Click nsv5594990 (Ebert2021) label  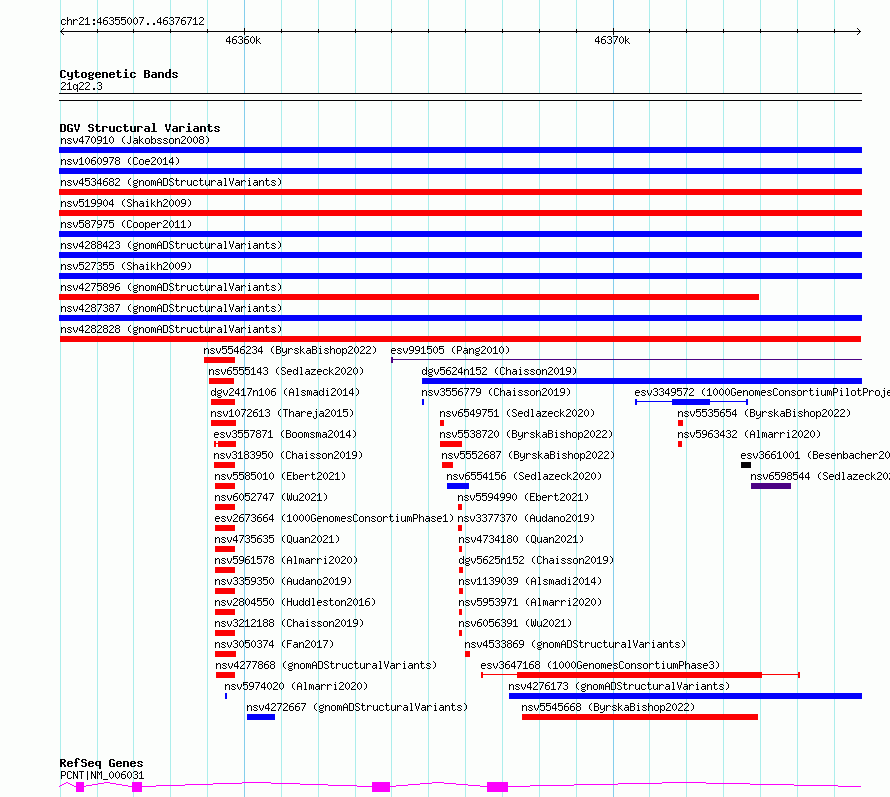[x=523, y=497]
